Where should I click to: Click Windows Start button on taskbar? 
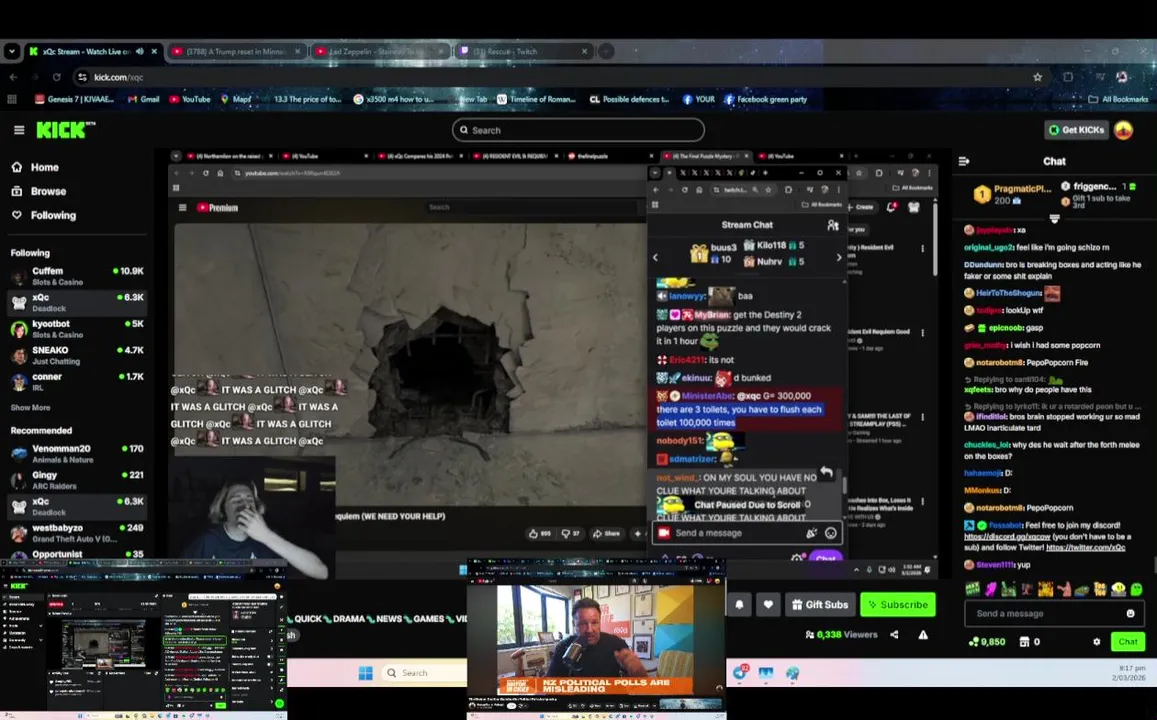point(365,673)
